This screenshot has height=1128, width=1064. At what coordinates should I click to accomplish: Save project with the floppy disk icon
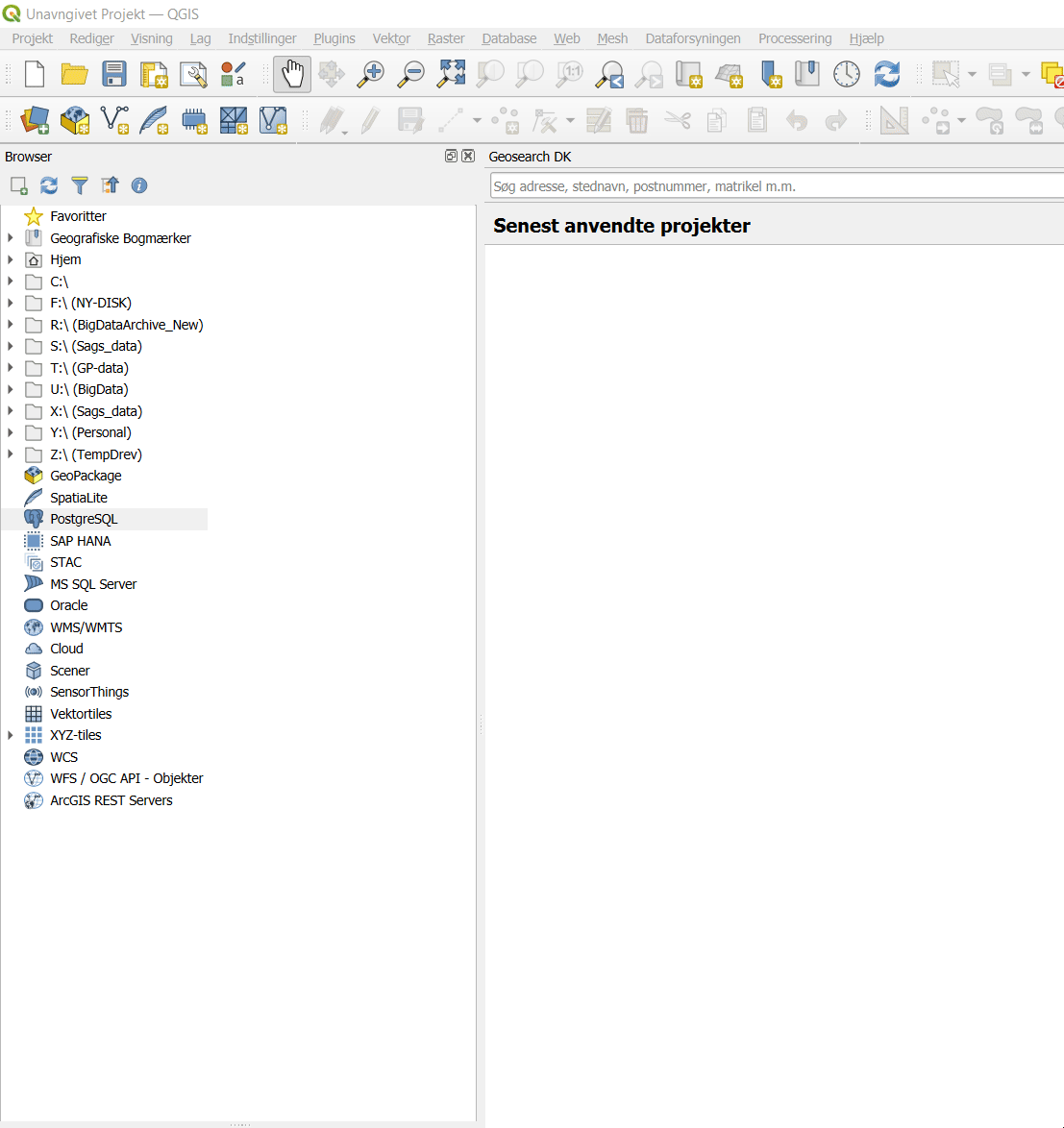113,74
